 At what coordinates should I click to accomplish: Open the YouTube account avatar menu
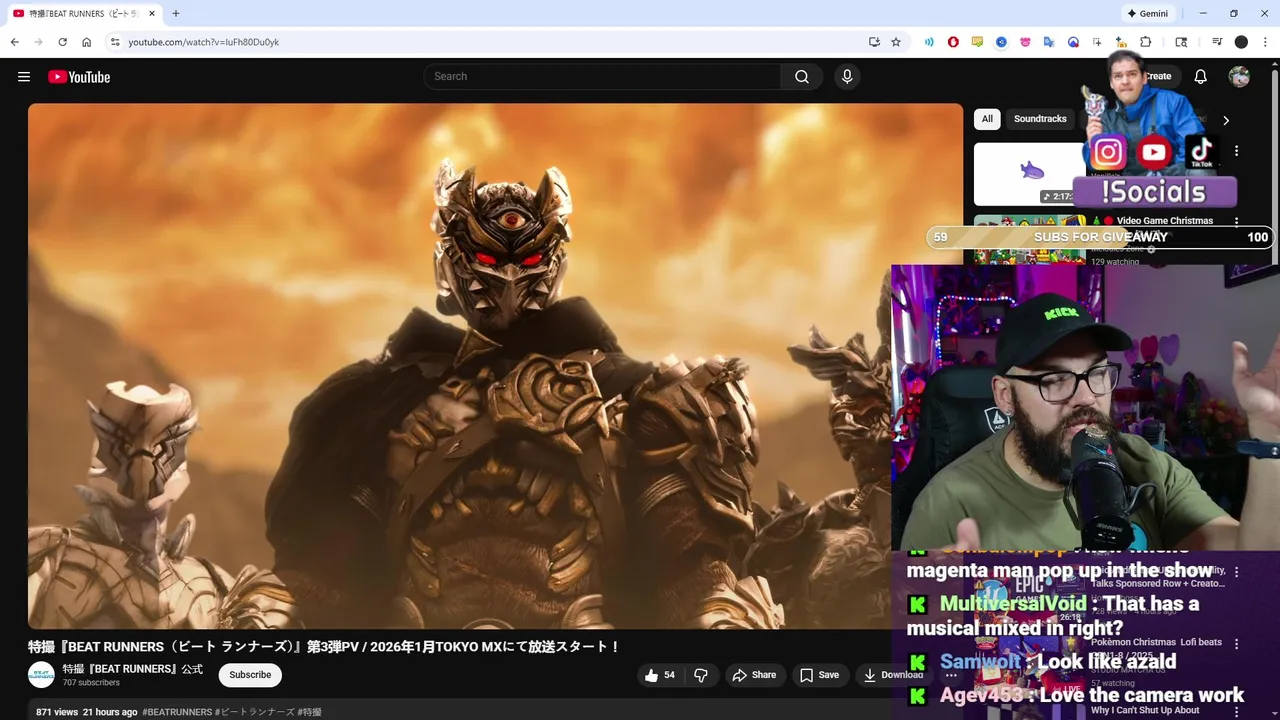click(1239, 77)
